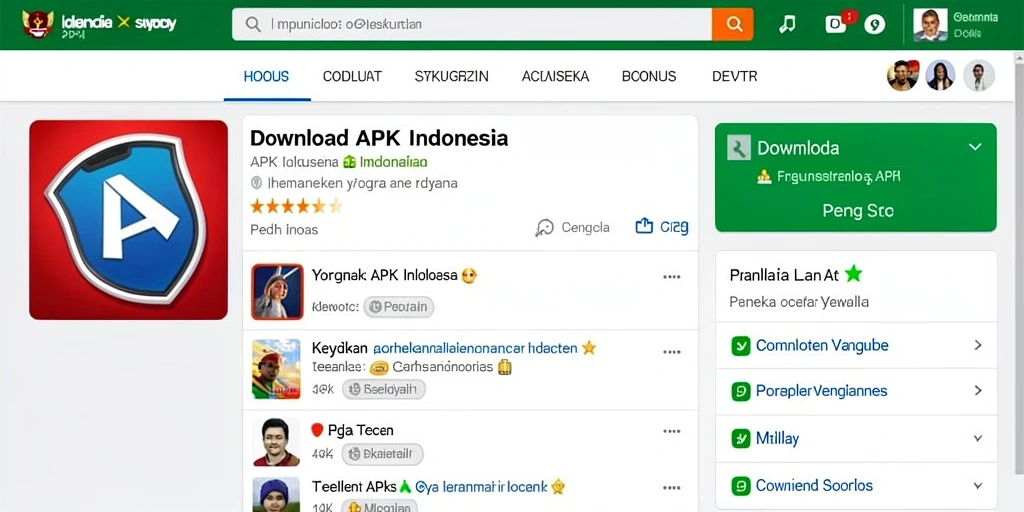Click the third circular avatar below header
The image size is (1024, 512).
(978, 75)
